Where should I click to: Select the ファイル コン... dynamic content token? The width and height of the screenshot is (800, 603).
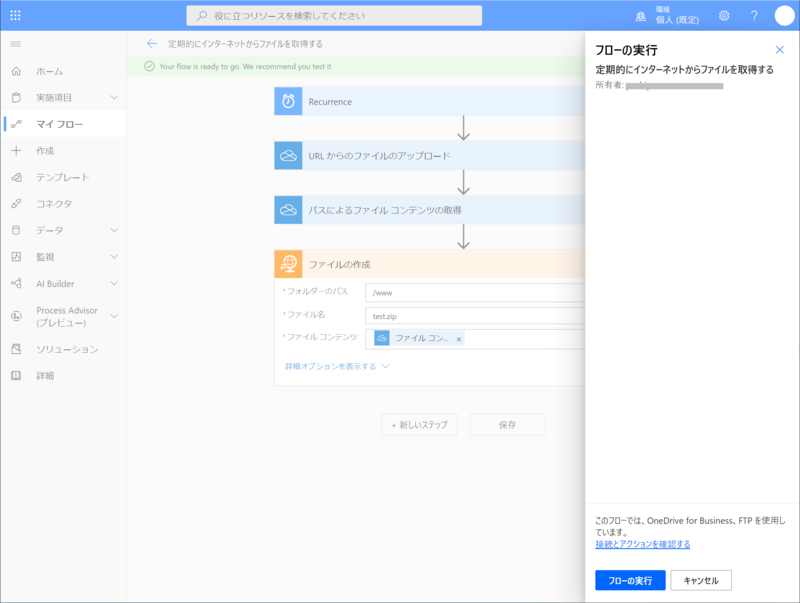click(418, 338)
